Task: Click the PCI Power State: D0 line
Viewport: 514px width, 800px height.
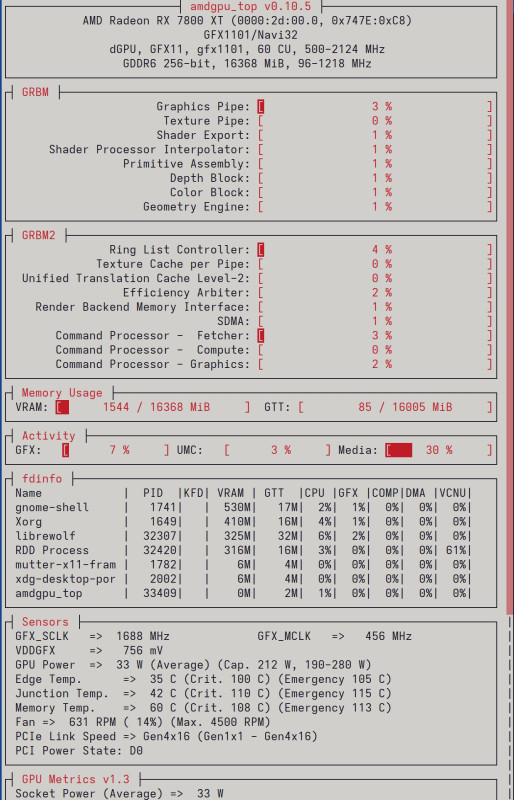Action: point(79,750)
